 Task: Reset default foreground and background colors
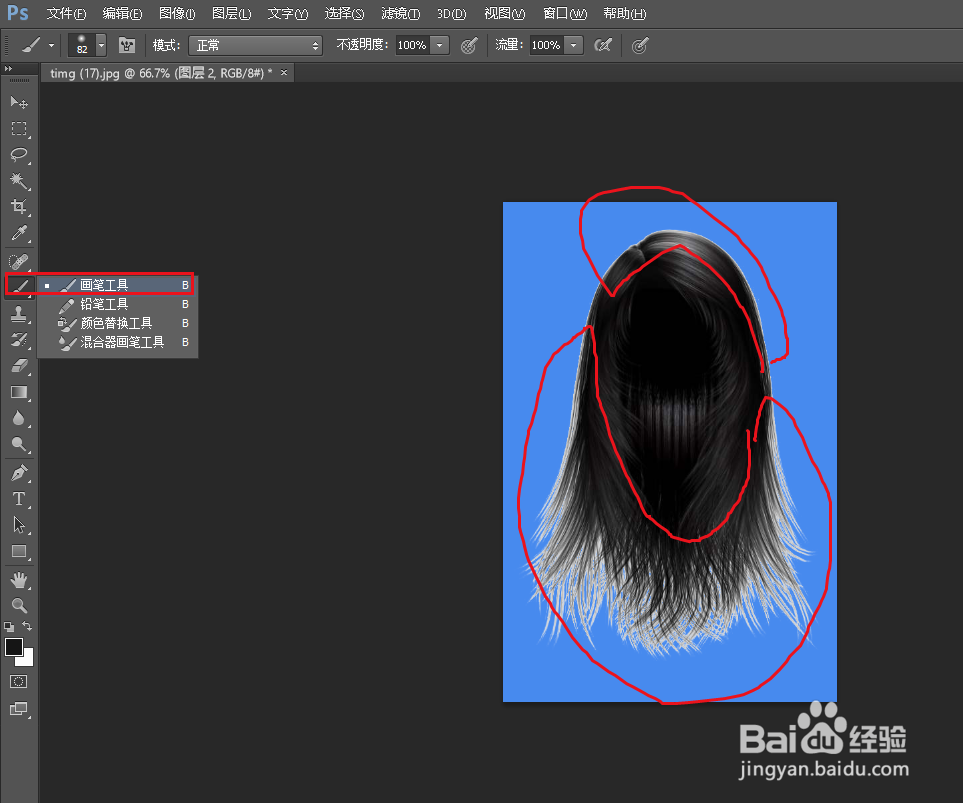click(9, 627)
